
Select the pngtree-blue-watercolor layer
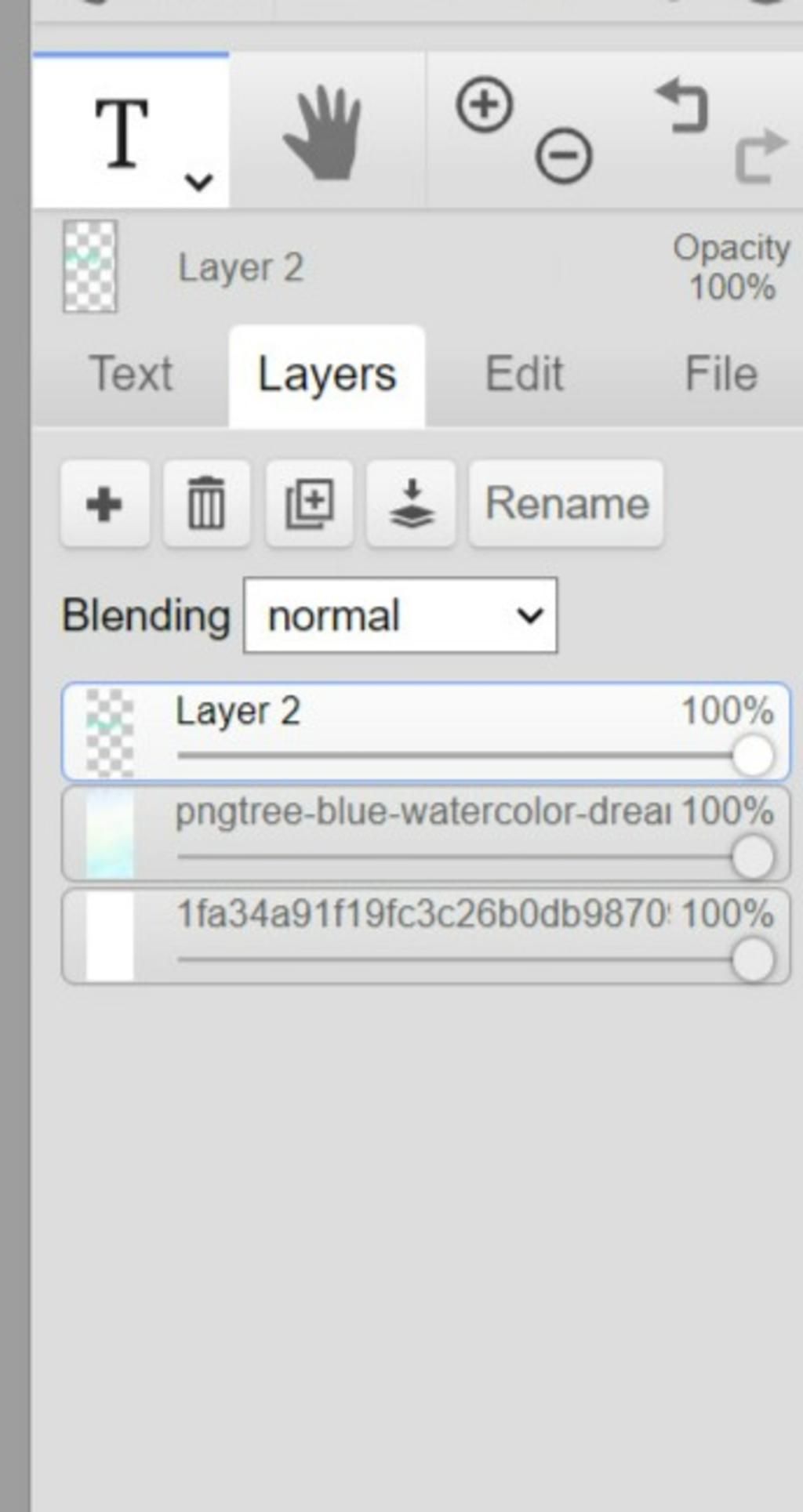[x=426, y=834]
